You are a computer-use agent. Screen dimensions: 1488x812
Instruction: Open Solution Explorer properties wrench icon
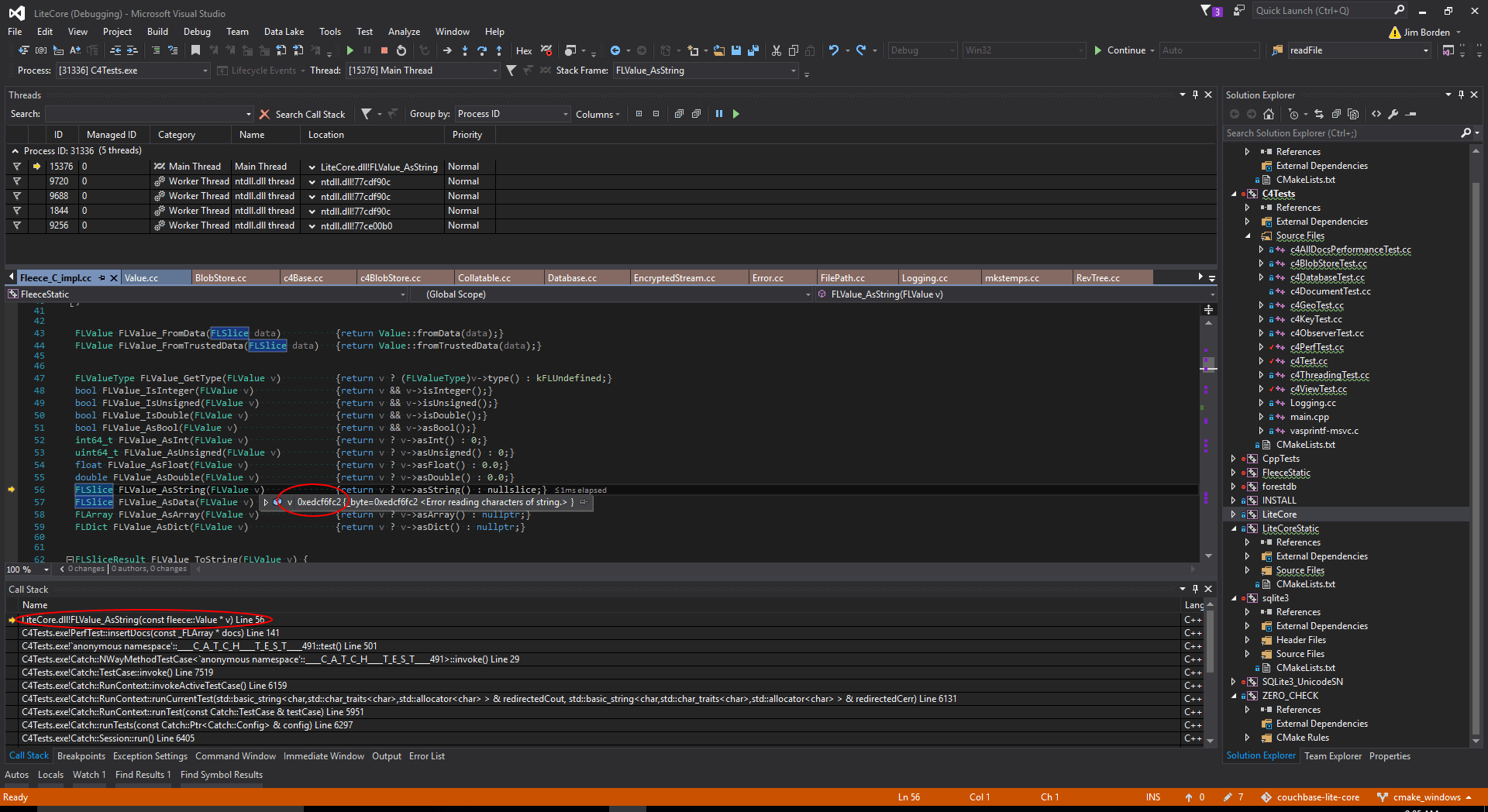[1393, 114]
